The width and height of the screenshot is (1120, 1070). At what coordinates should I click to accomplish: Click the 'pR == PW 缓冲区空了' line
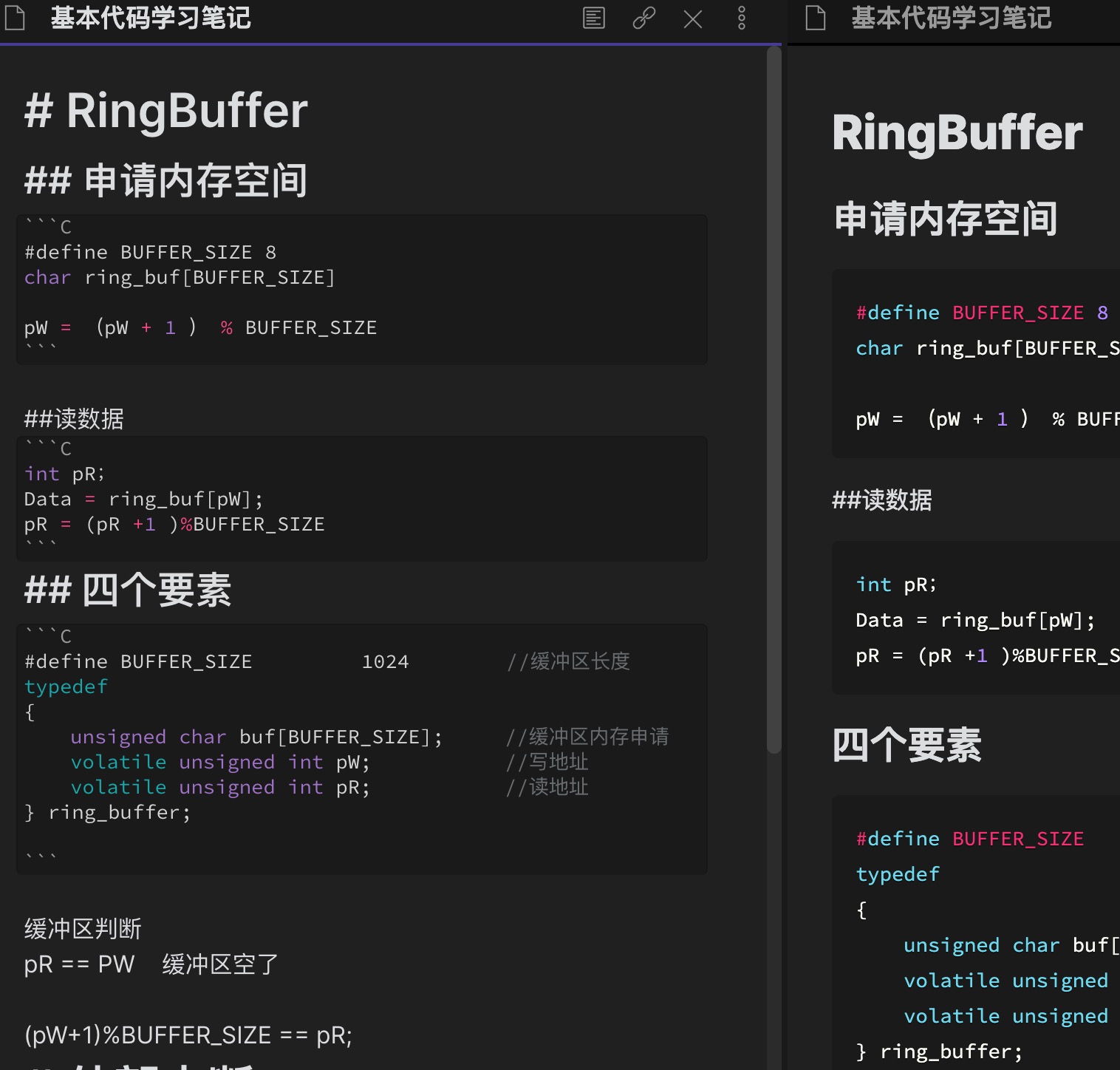pos(151,964)
